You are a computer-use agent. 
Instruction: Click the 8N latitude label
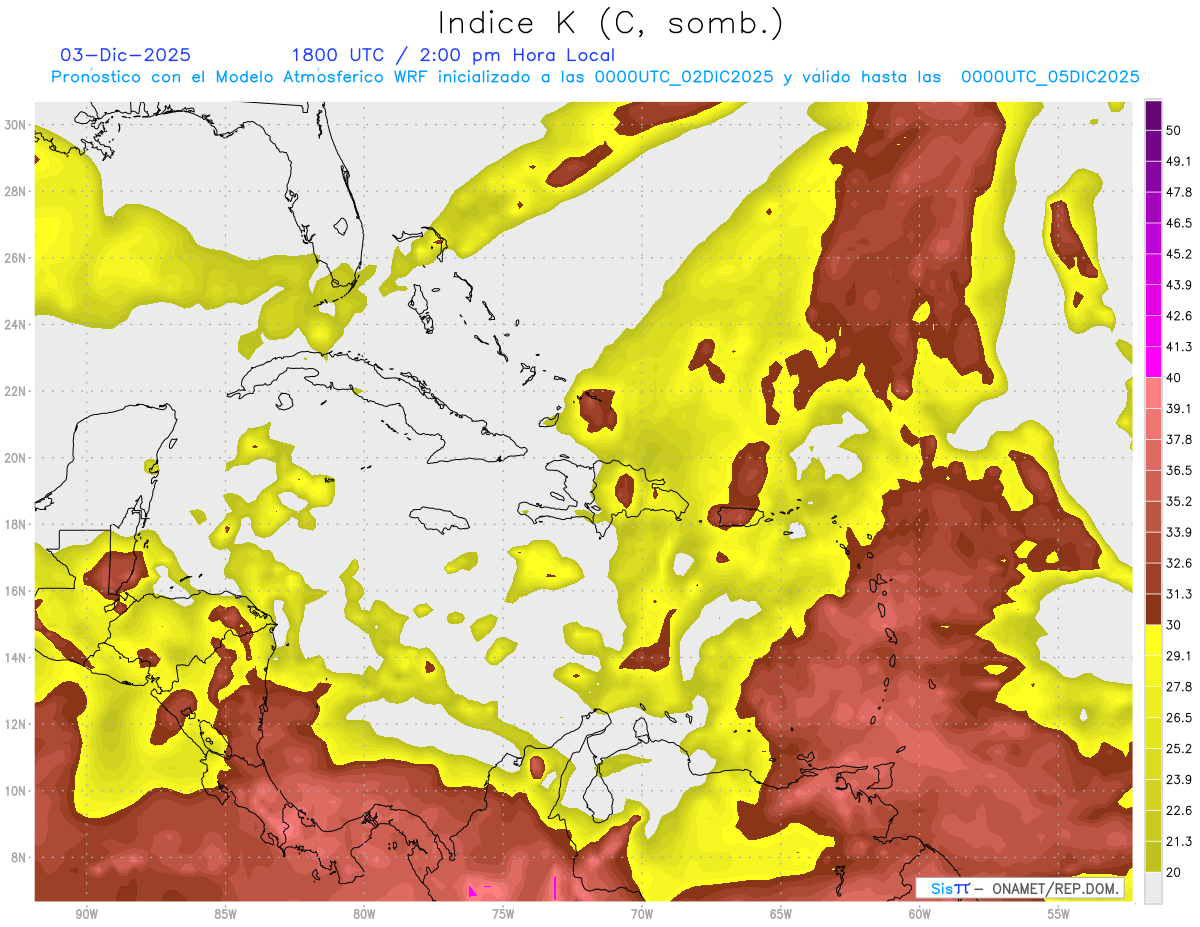click(19, 858)
